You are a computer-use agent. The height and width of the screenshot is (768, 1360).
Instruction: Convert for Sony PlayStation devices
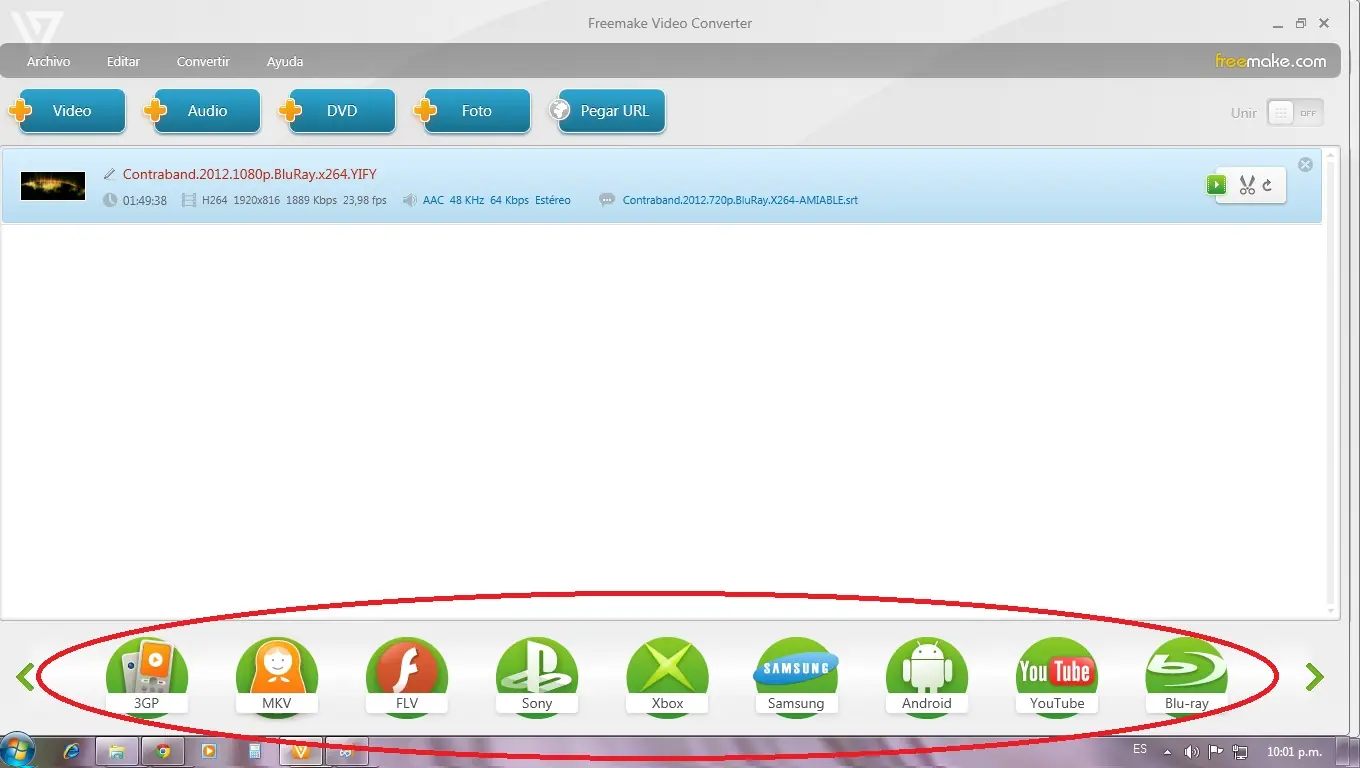[537, 676]
